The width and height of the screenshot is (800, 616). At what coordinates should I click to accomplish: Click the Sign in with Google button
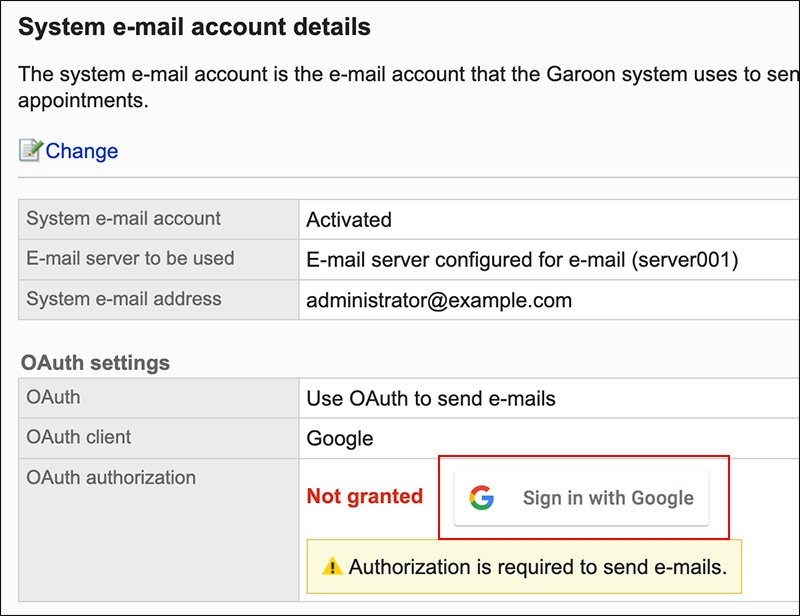(x=581, y=498)
